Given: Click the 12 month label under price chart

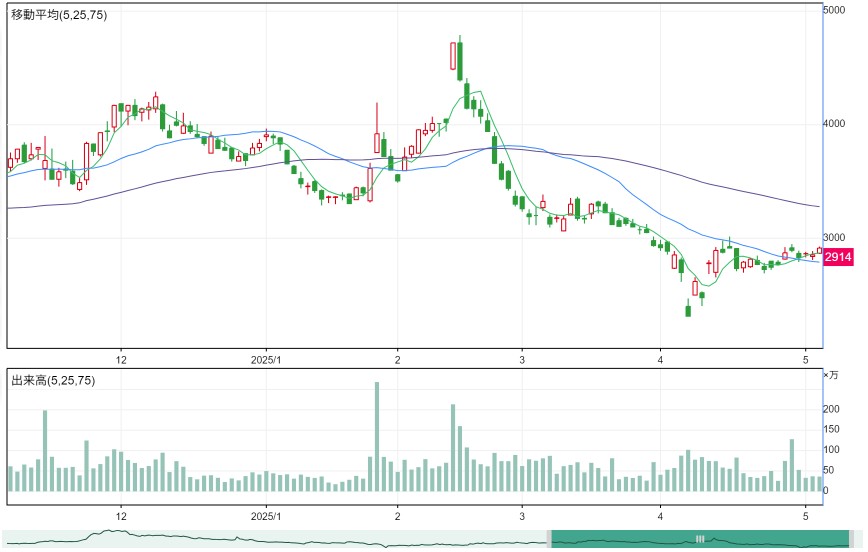Looking at the screenshot, I should pos(121,360).
